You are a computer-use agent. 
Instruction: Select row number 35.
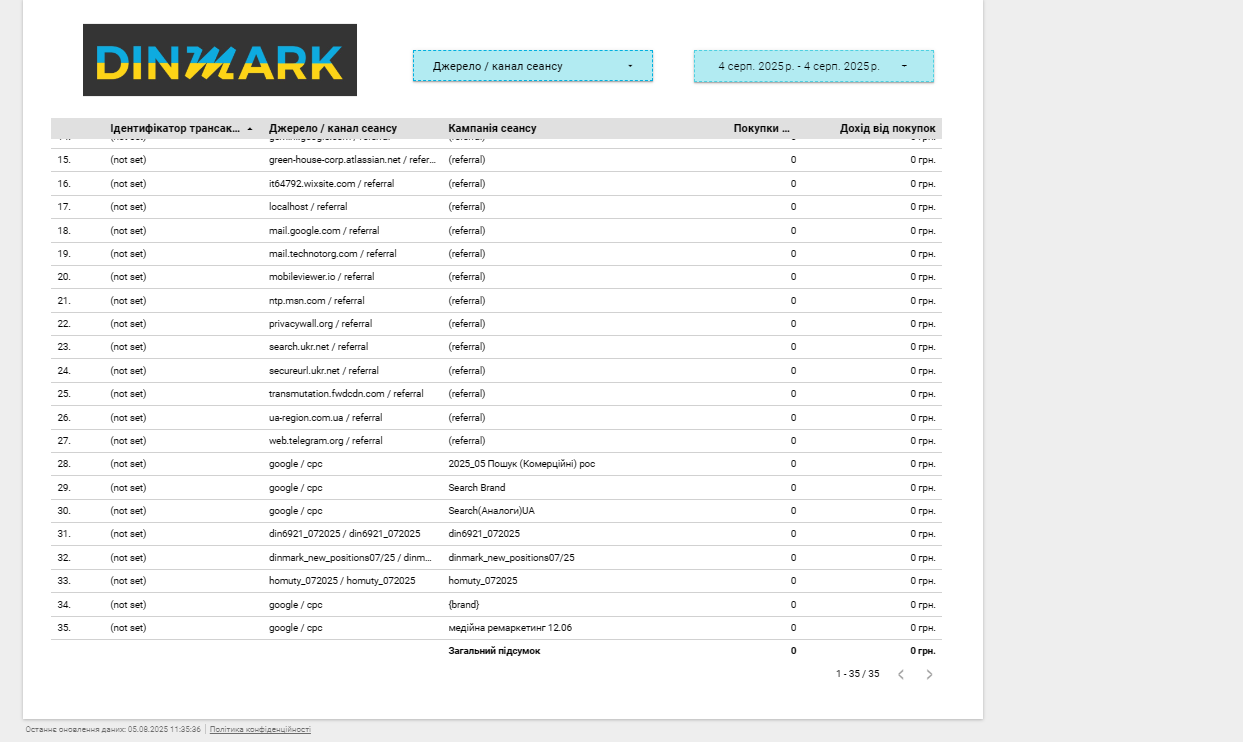pos(64,628)
